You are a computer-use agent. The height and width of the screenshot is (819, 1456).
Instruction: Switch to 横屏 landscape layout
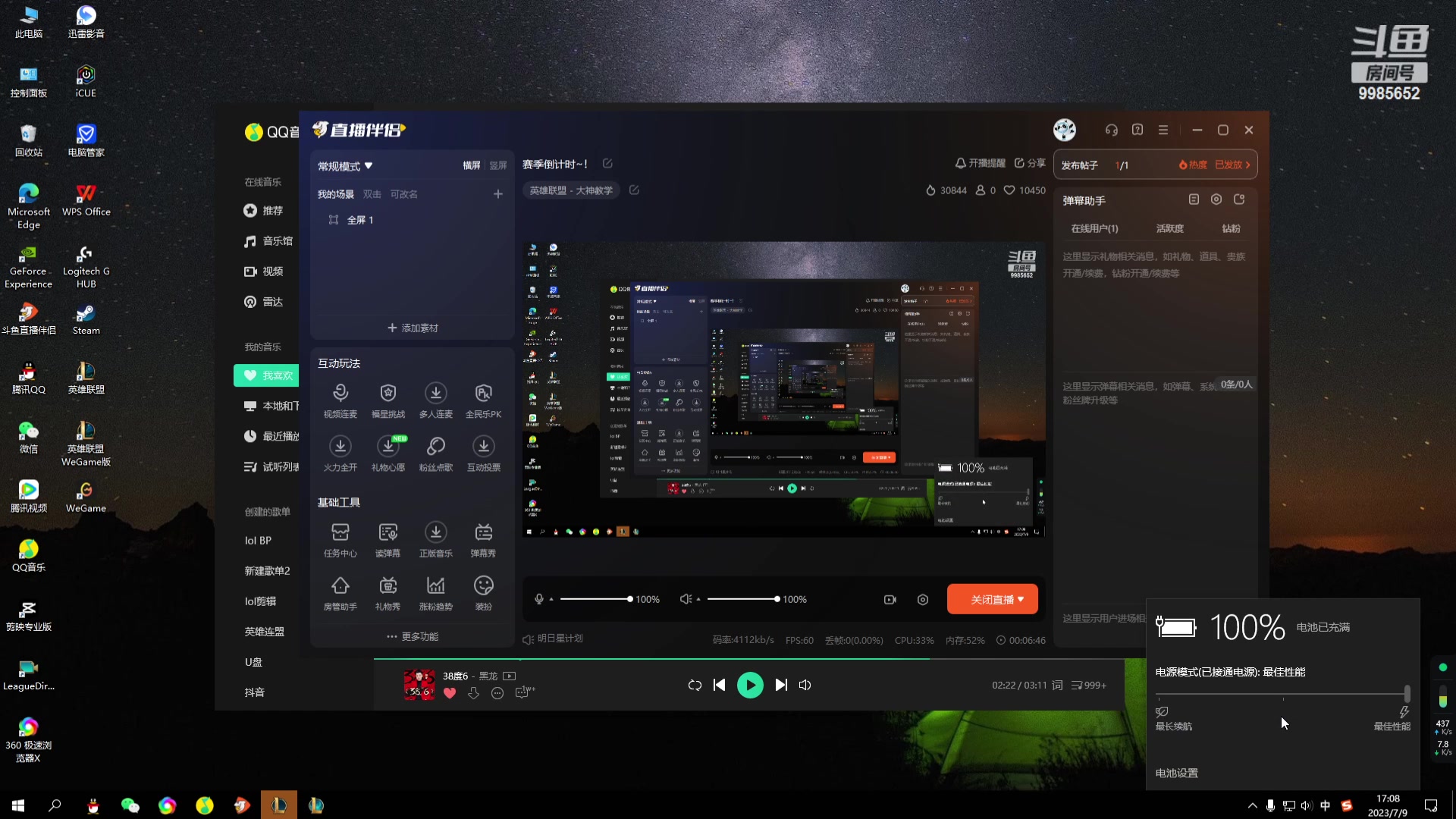click(x=472, y=165)
